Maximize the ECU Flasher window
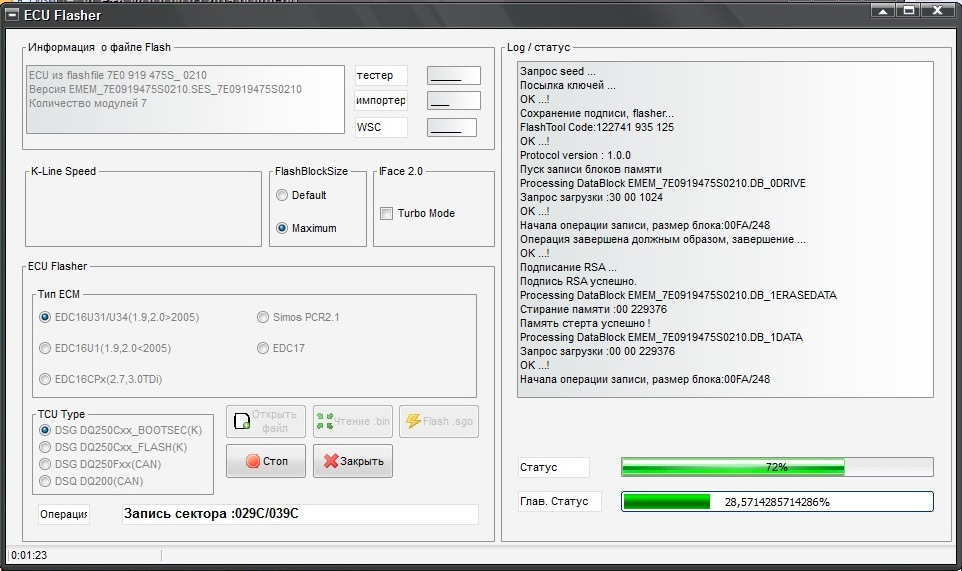This screenshot has width=962, height=571. tap(909, 10)
